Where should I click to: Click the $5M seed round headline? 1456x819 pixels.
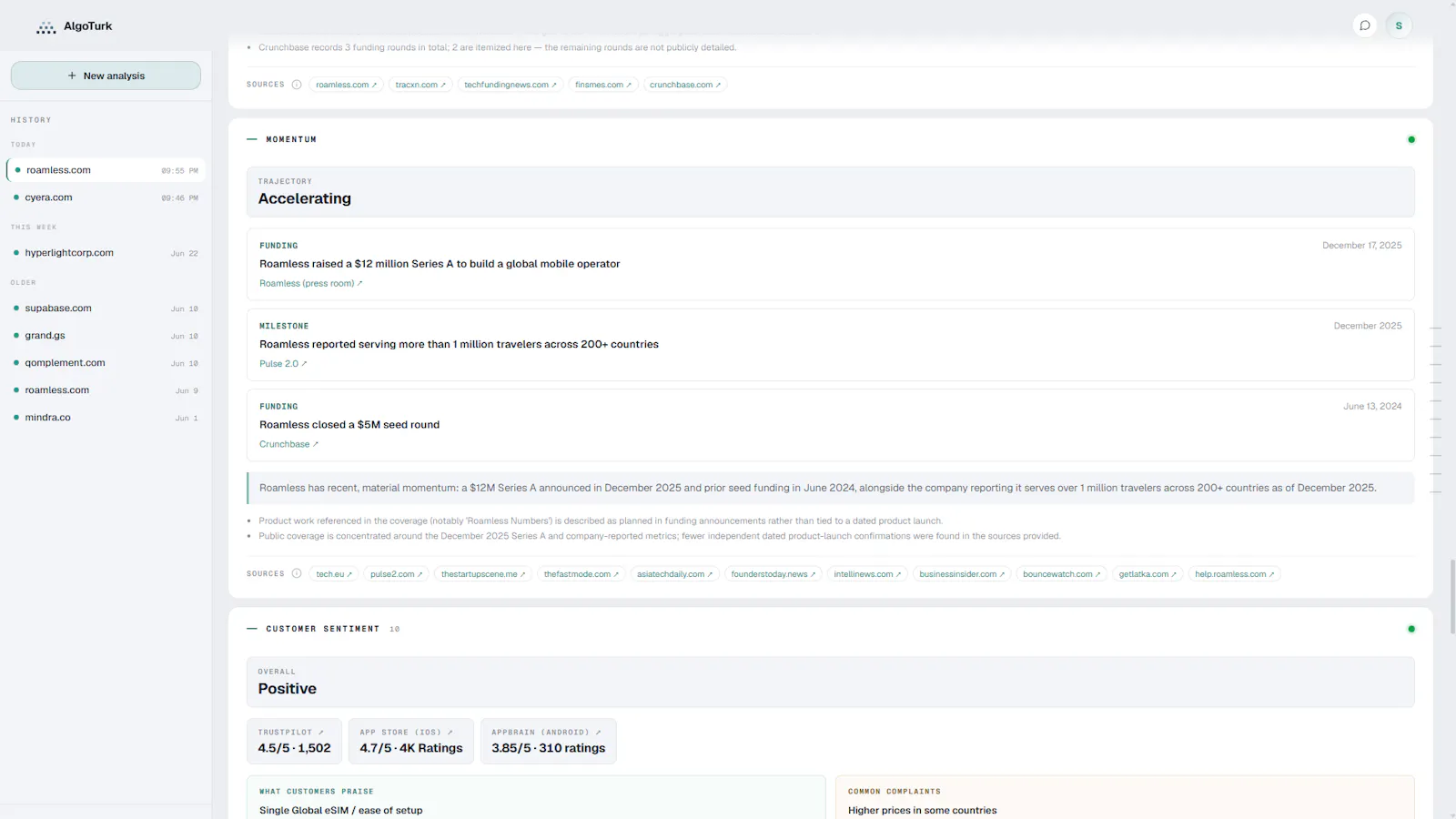[x=349, y=425]
